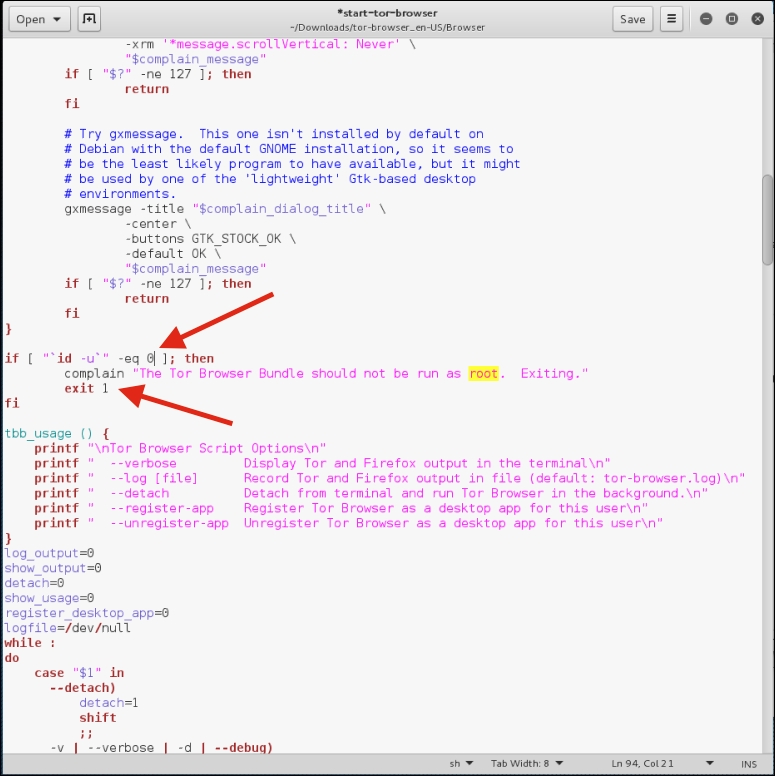Screen dimensions: 775x776
Task: Place cursor on the exit 1 line
Action: (x=86, y=388)
